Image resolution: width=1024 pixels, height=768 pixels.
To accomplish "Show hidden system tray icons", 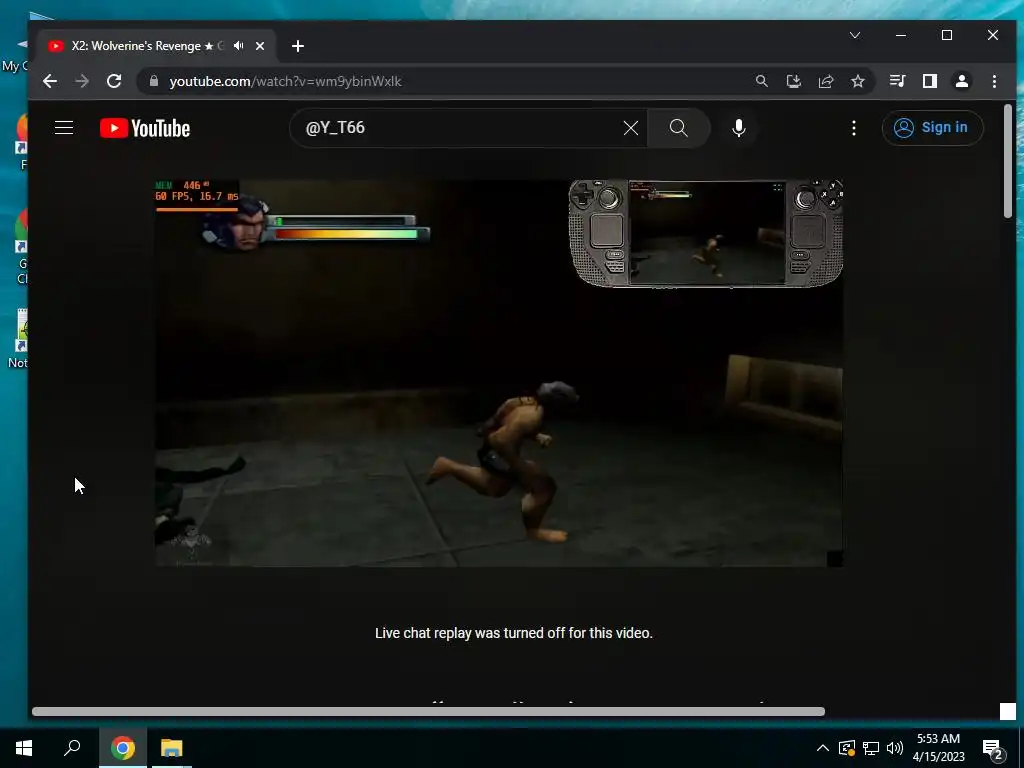I will 822,748.
